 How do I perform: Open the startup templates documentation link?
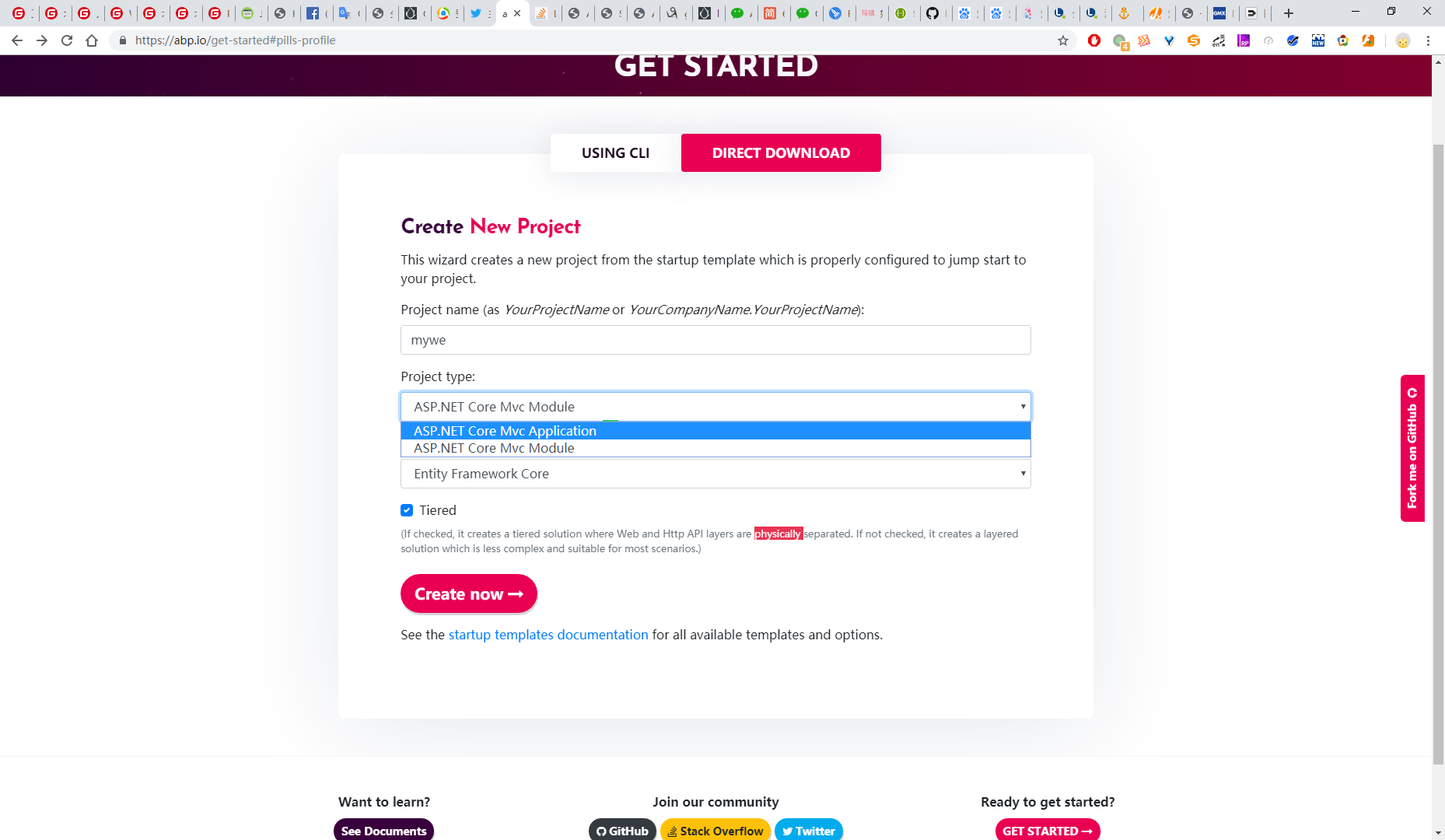tap(548, 635)
